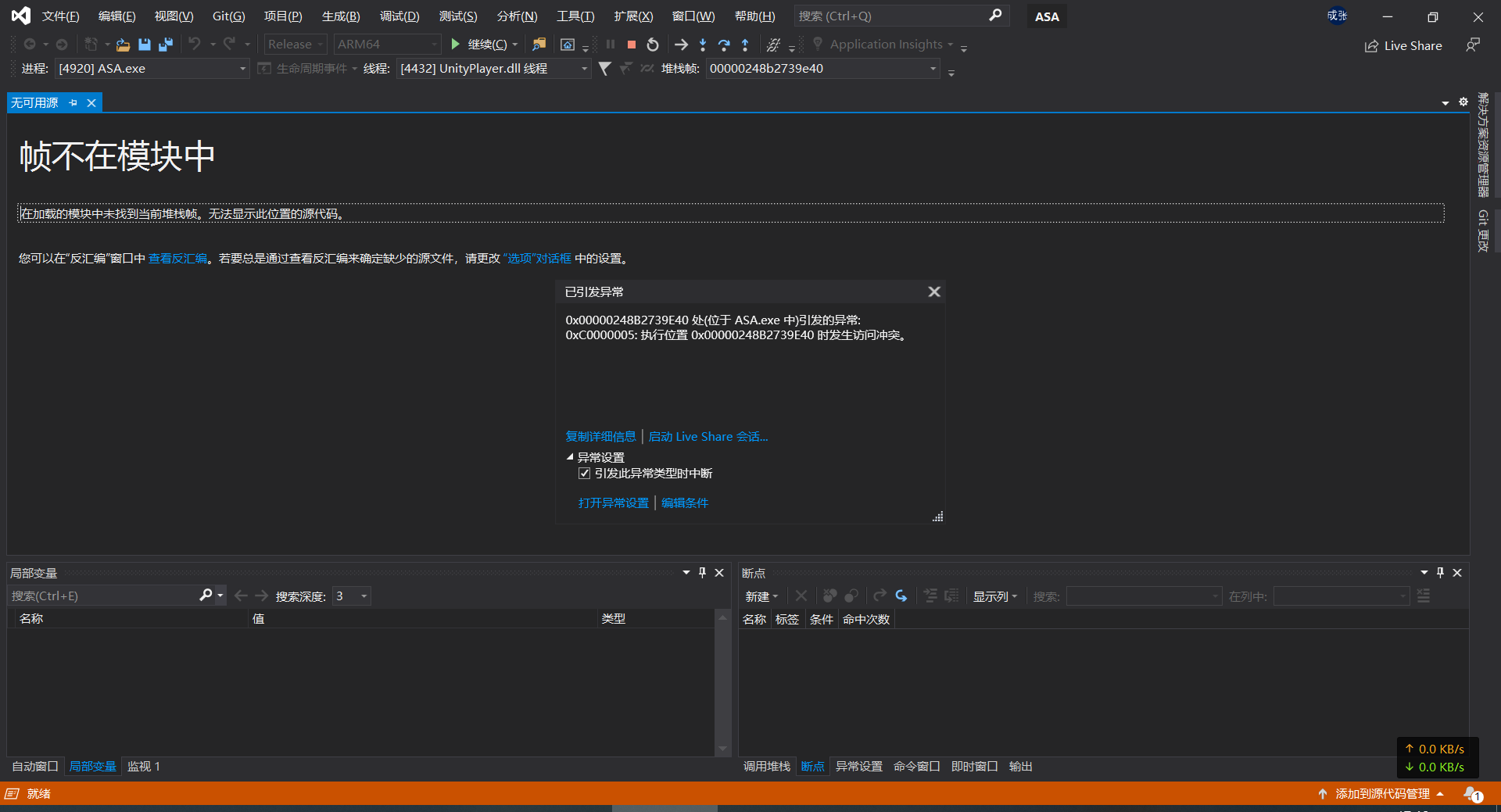Pin the 断点 panel
Viewport: 1501px width, 812px height.
(1440, 573)
